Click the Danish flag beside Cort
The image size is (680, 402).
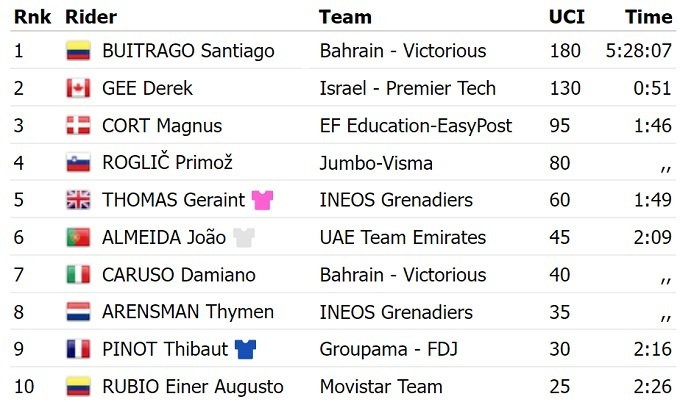point(78,126)
